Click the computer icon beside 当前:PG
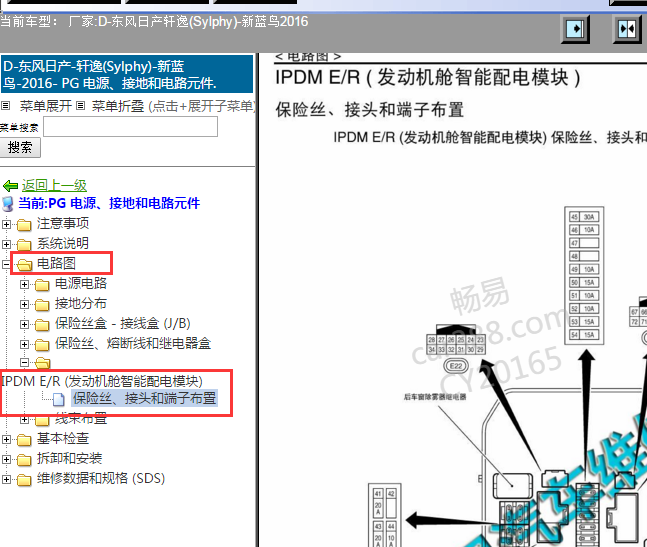This screenshot has width=647, height=547. (x=7, y=204)
